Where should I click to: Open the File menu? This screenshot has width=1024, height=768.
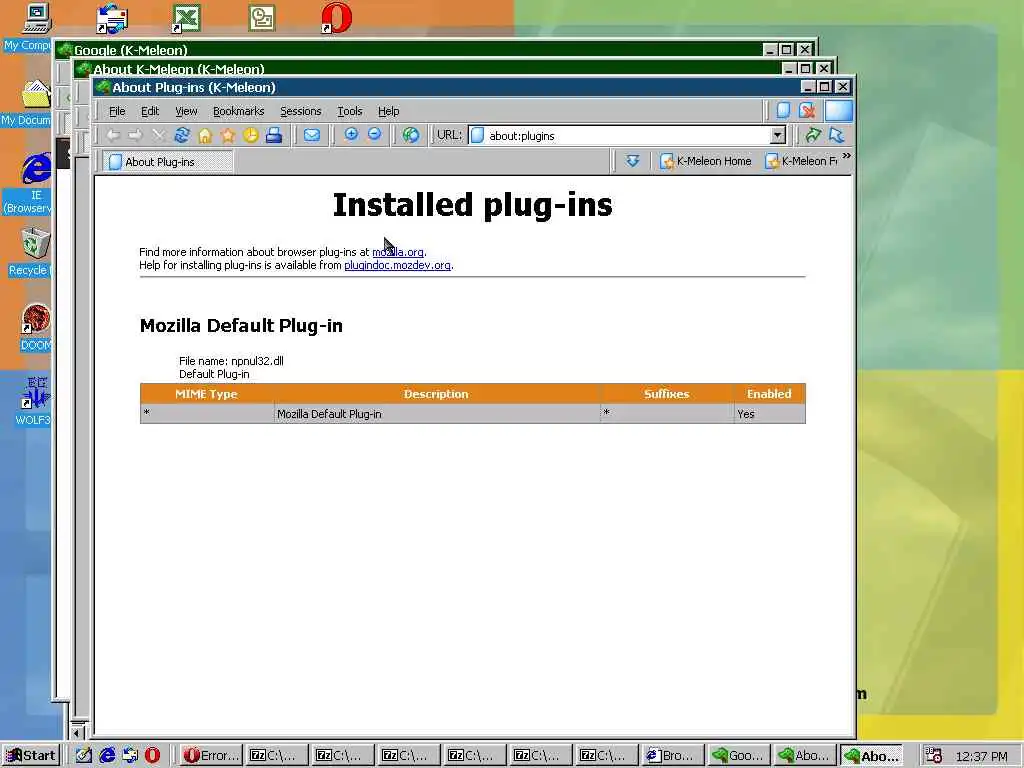[117, 111]
